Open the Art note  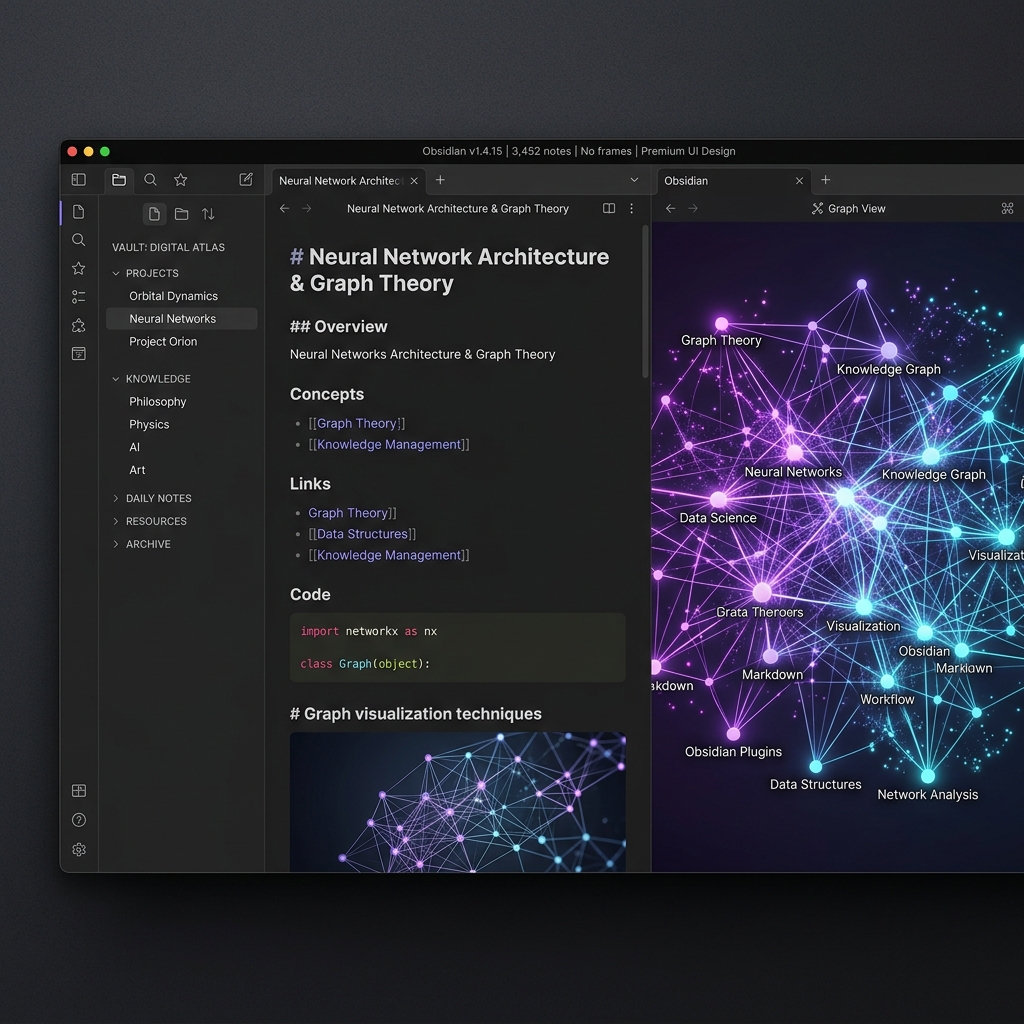click(137, 470)
